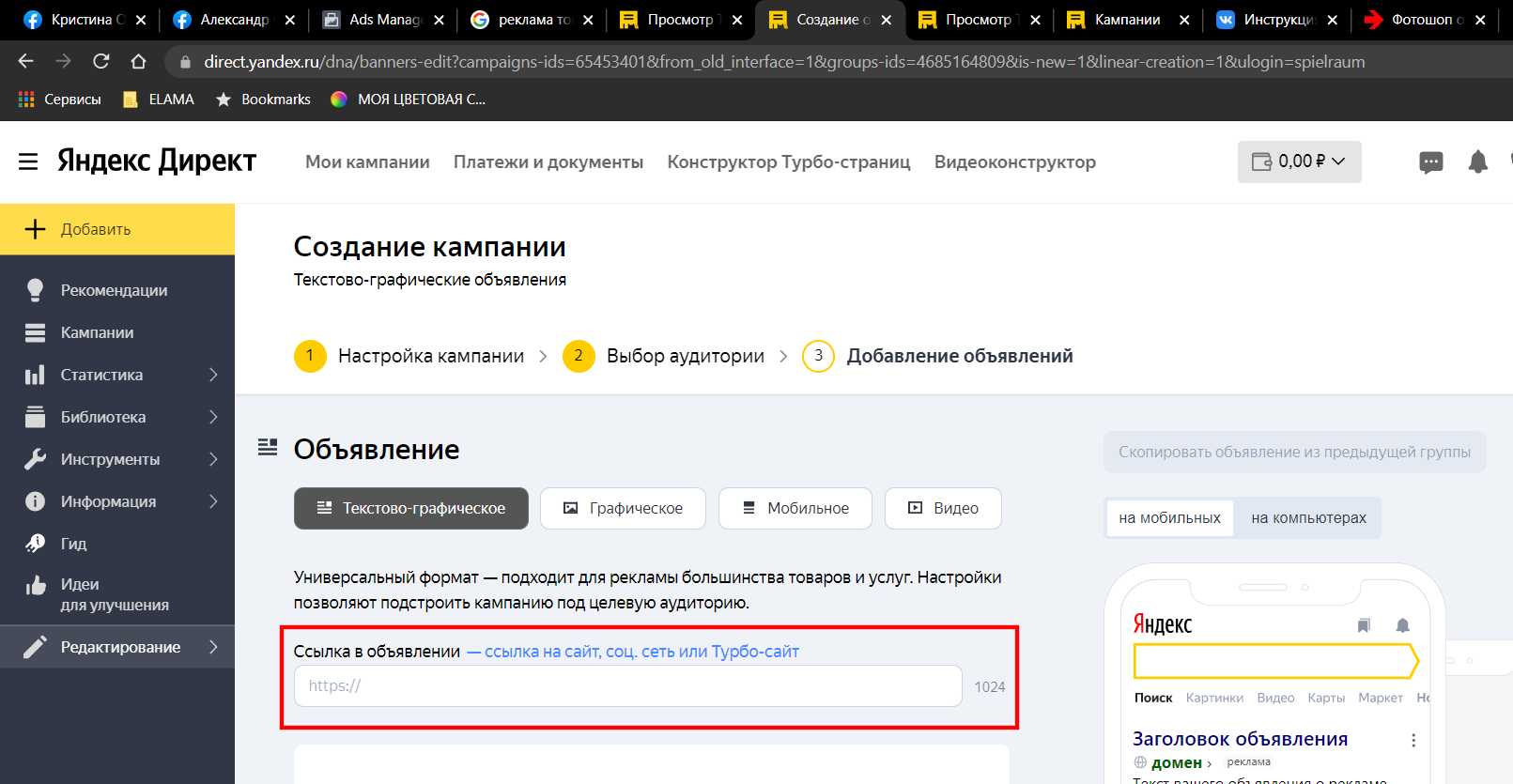Go back to Настройка кампании step
This screenshot has width=1513, height=784.
430,356
